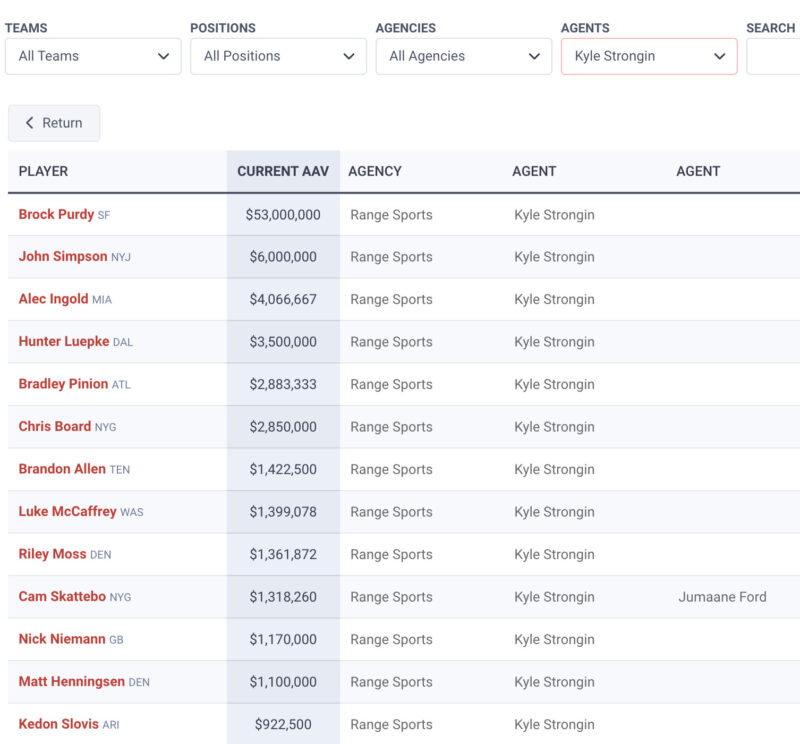Click the Search input field
This screenshot has height=744, width=800.
(x=773, y=57)
